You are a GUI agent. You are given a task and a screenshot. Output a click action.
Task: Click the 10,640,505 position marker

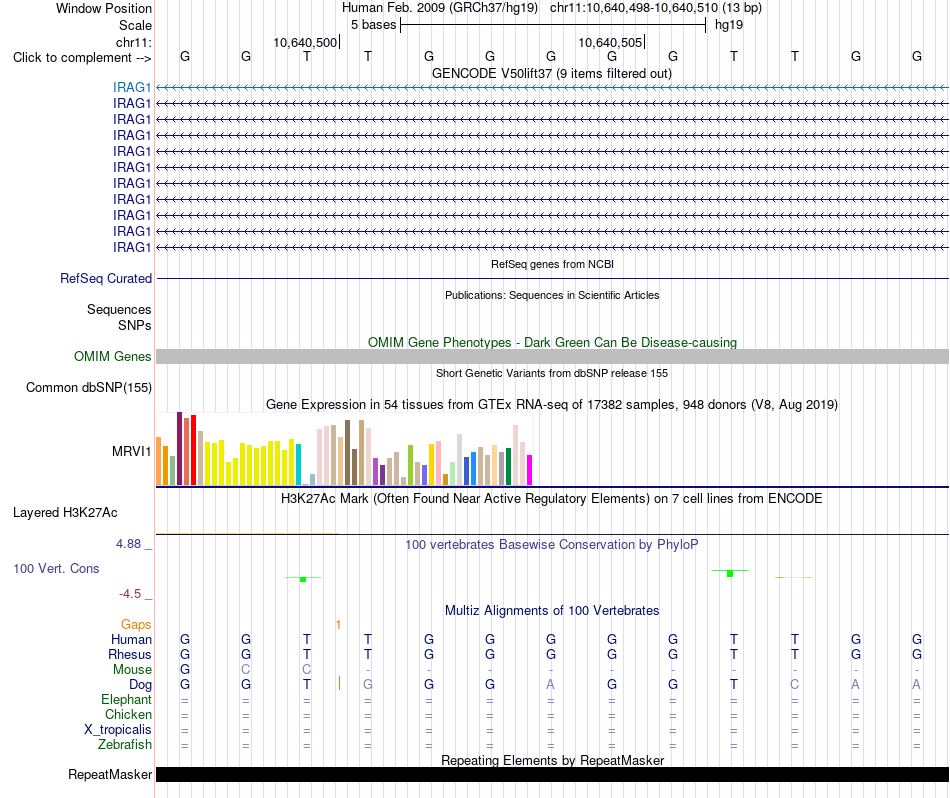point(610,42)
